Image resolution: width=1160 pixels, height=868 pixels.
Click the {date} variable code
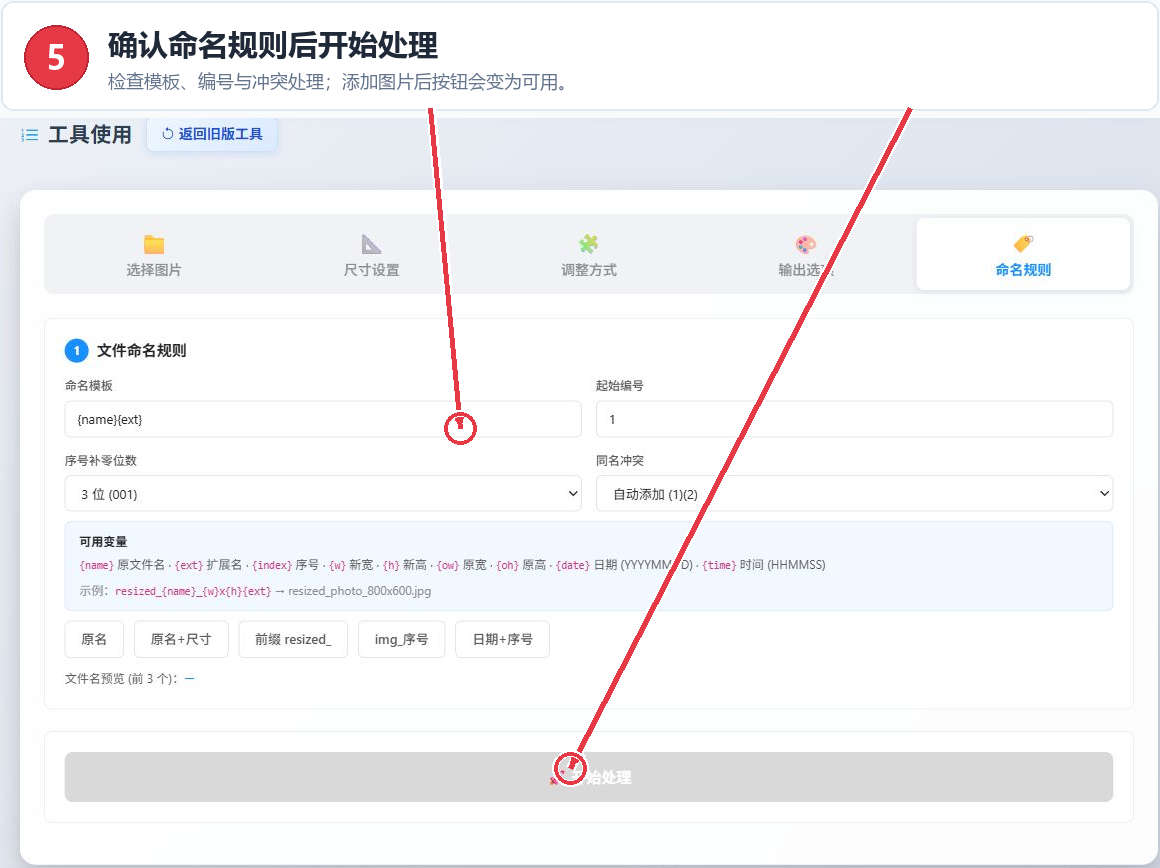pos(573,565)
